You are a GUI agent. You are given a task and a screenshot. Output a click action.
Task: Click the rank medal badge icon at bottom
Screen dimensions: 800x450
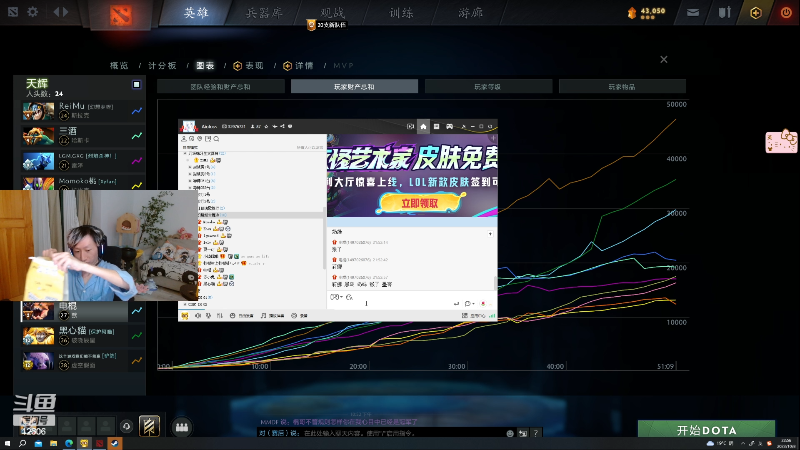(149, 426)
